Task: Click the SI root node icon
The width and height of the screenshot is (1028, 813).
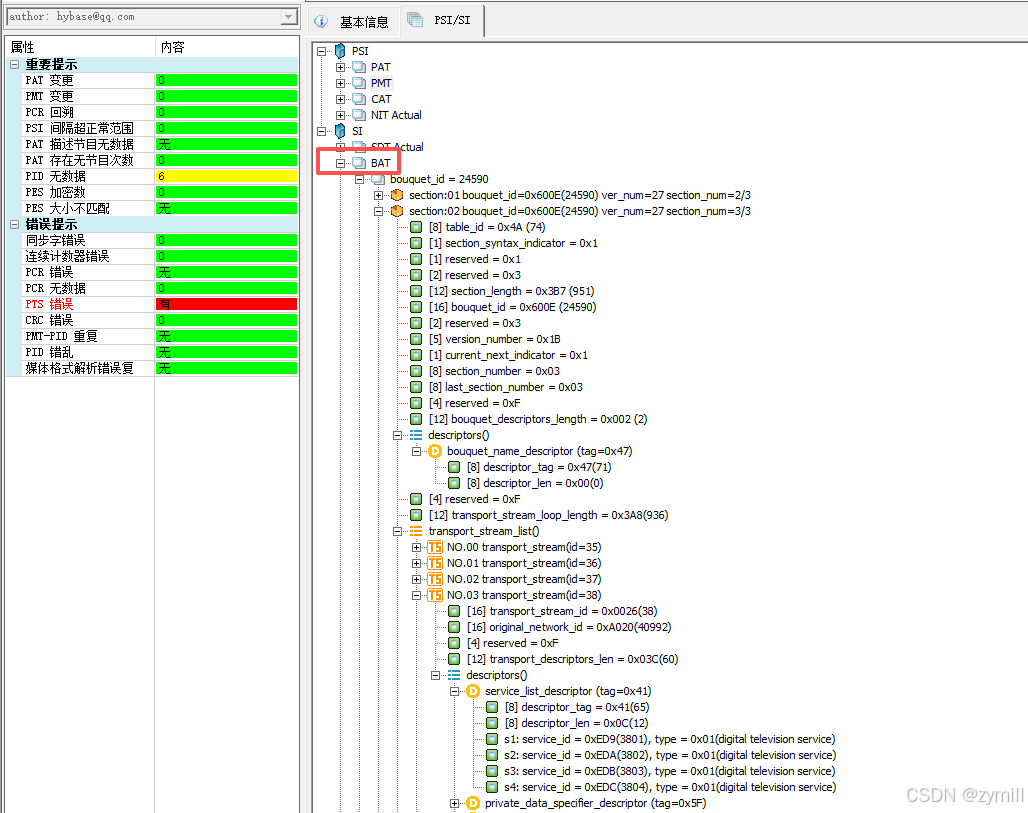Action: 340,131
